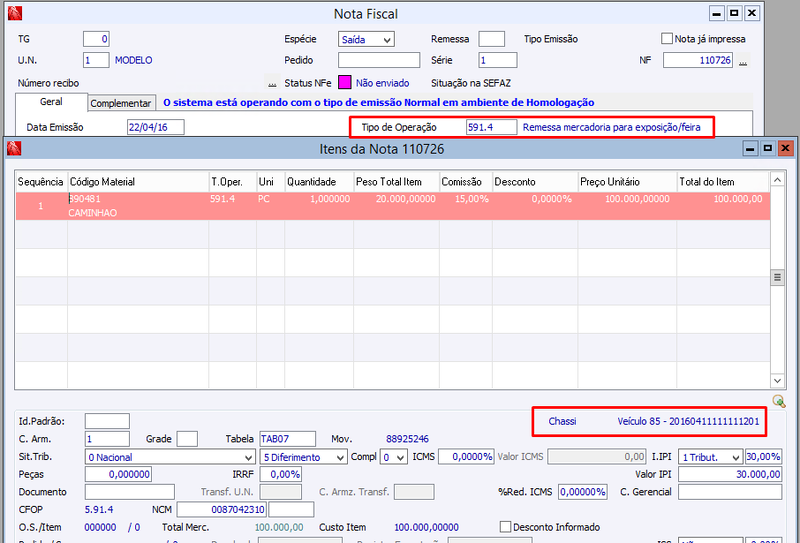Click Itens da Nota window app icon
Image resolution: width=800 pixels, height=543 pixels.
(x=14, y=149)
